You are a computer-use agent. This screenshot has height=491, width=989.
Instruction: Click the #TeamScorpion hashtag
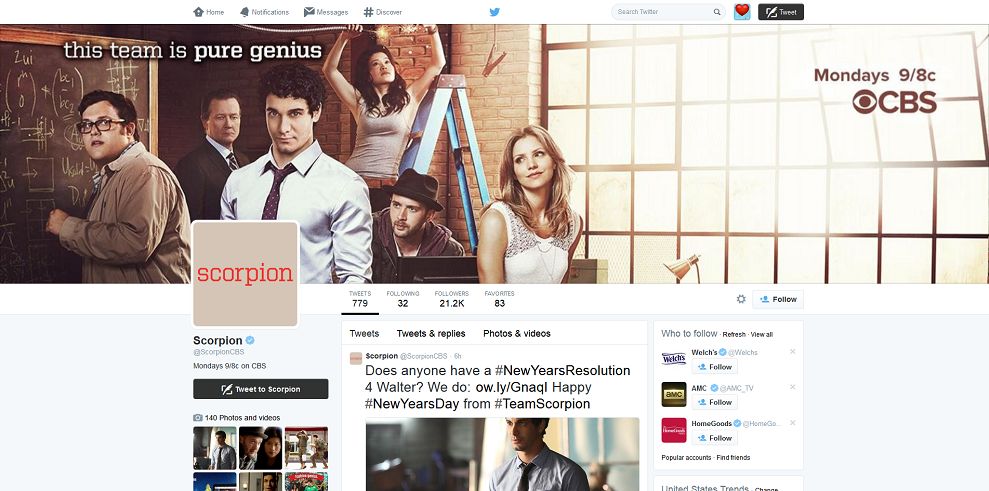click(542, 404)
